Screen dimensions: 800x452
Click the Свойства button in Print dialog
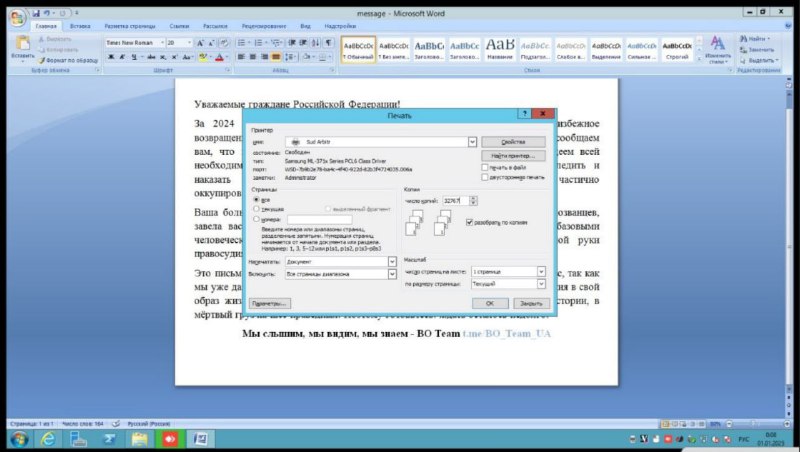click(513, 142)
